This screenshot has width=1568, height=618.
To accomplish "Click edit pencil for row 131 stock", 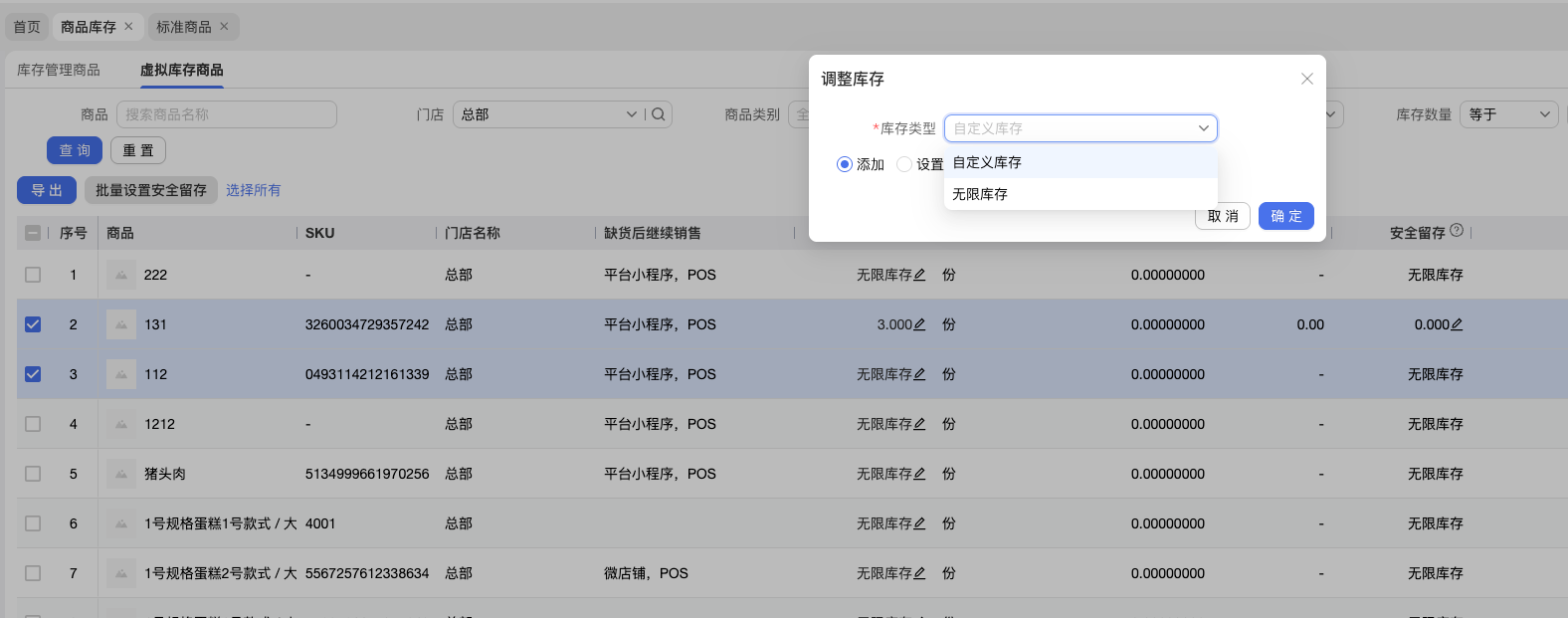I will (919, 324).
